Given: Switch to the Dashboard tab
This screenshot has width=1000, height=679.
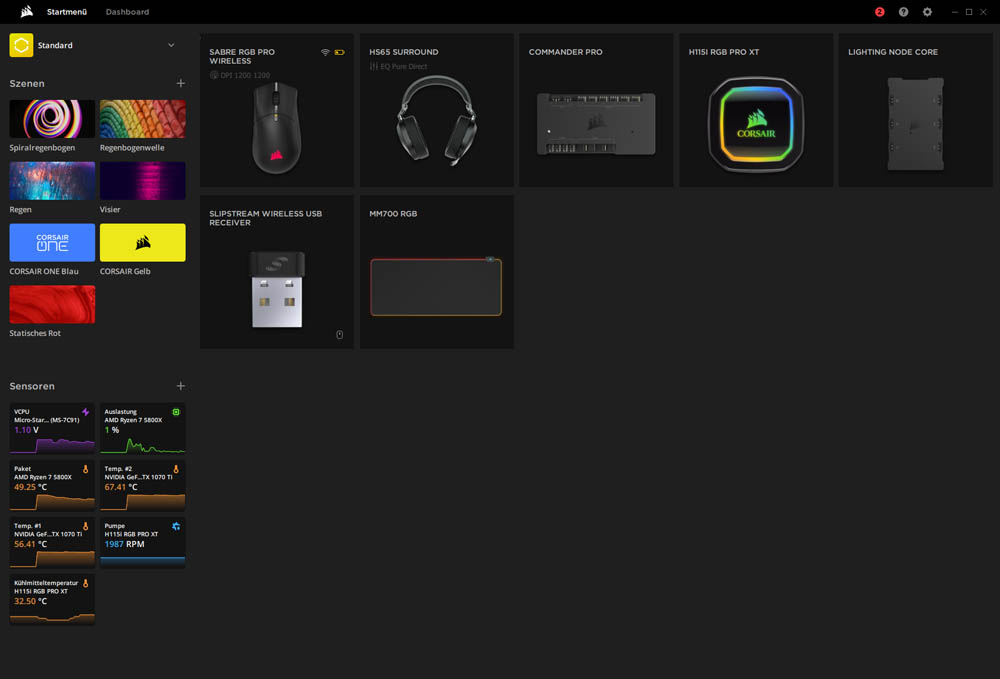Looking at the screenshot, I should [x=128, y=11].
